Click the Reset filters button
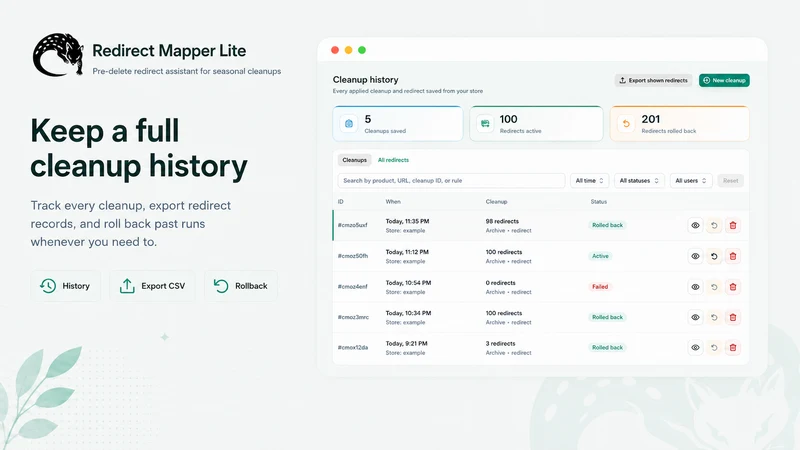This screenshot has width=800, height=450. pyautogui.click(x=731, y=181)
